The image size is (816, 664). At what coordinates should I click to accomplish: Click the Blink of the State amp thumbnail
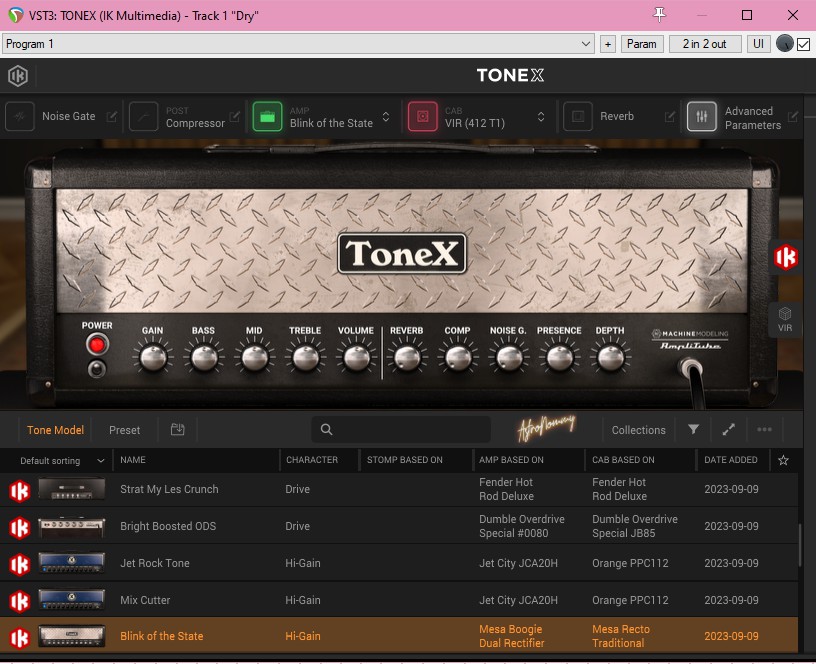pyautogui.click(x=72, y=636)
